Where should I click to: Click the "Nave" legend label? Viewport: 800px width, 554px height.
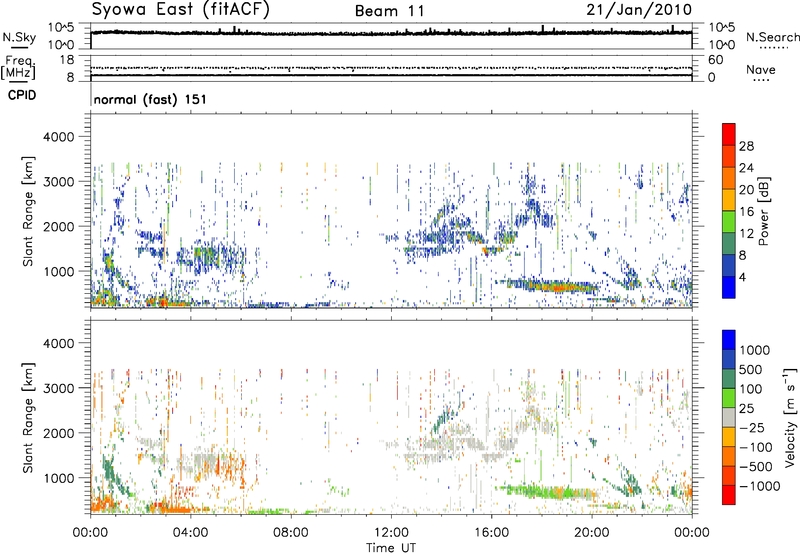coord(761,69)
